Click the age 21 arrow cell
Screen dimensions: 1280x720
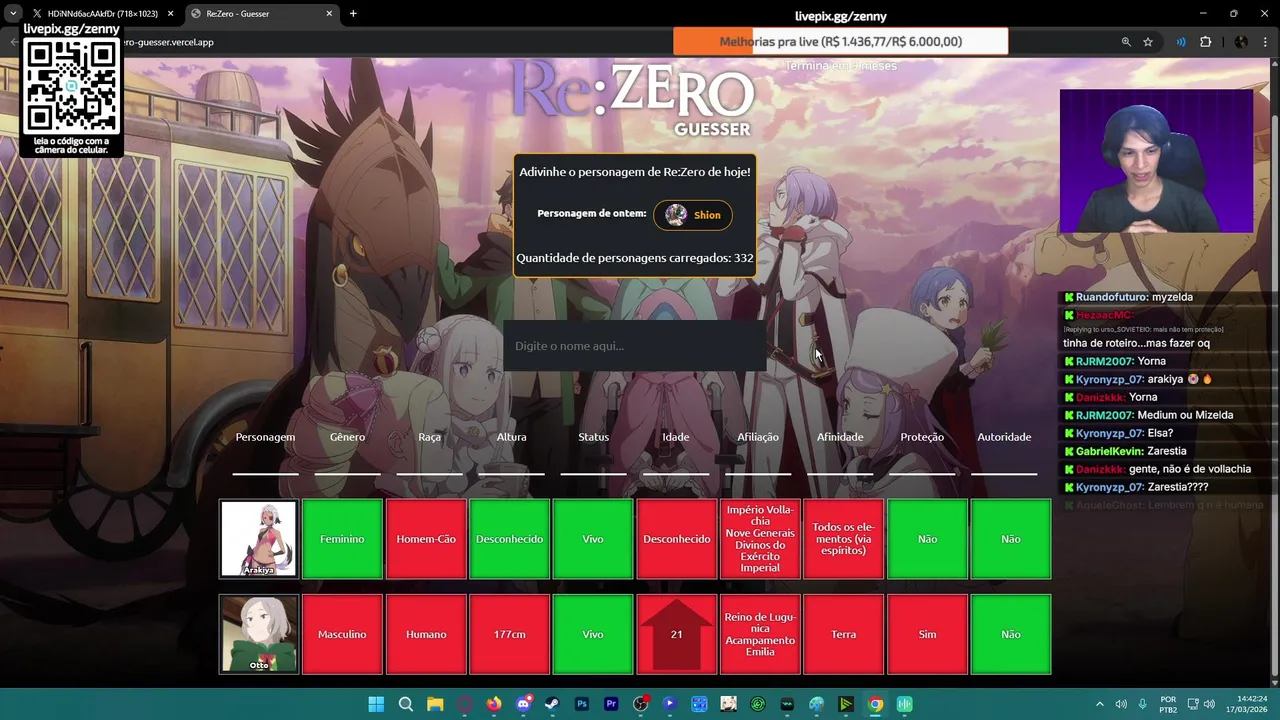point(676,634)
